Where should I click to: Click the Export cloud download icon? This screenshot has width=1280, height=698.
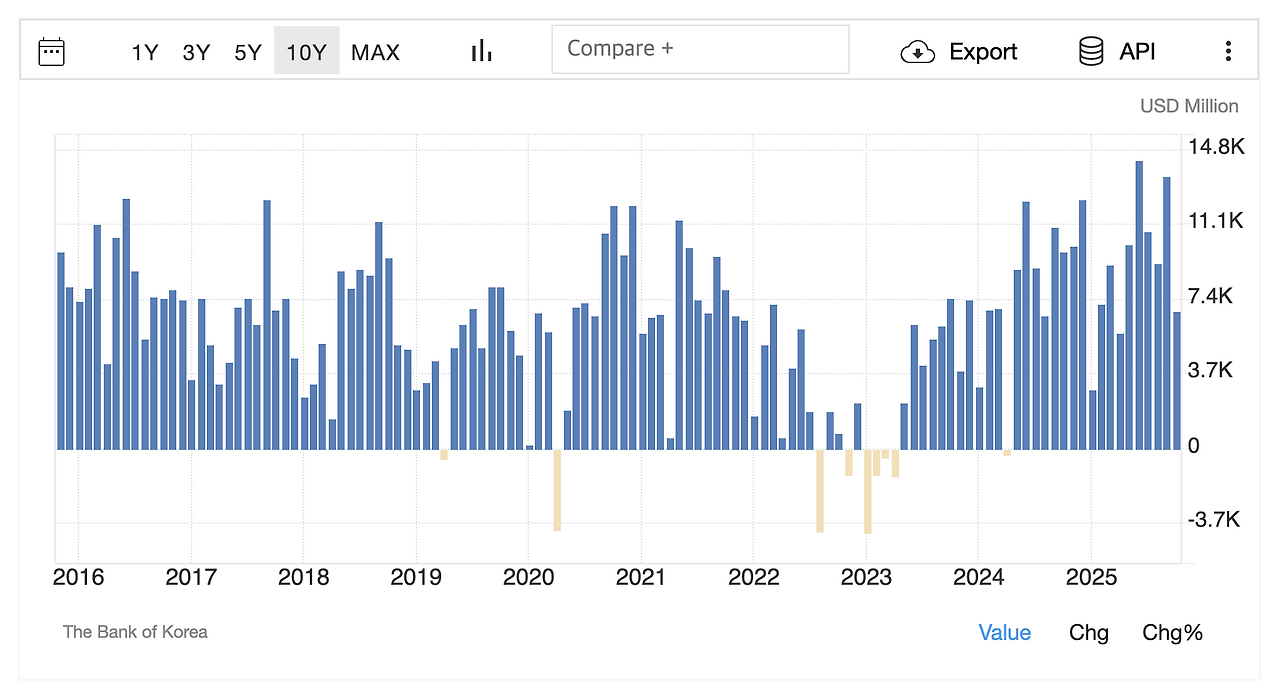click(x=917, y=52)
